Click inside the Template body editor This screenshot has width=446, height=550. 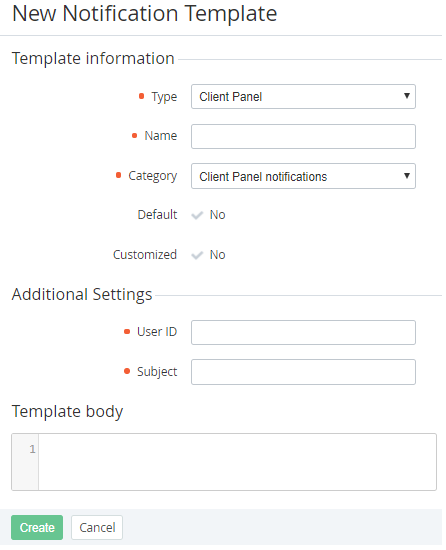coord(237,462)
